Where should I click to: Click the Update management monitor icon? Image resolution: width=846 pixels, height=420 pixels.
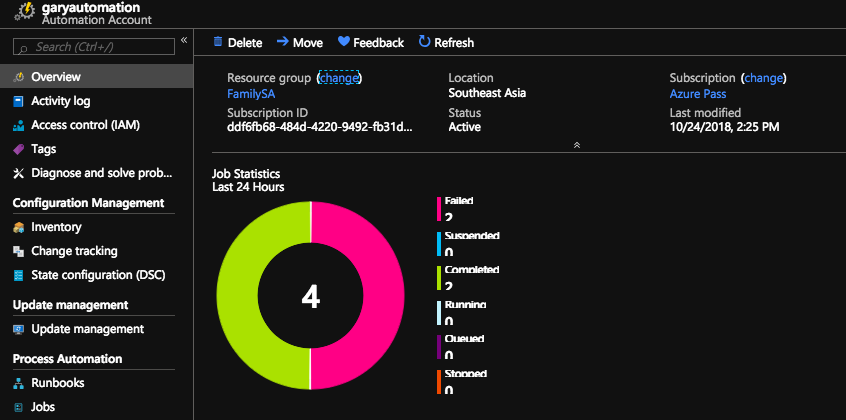coord(19,329)
